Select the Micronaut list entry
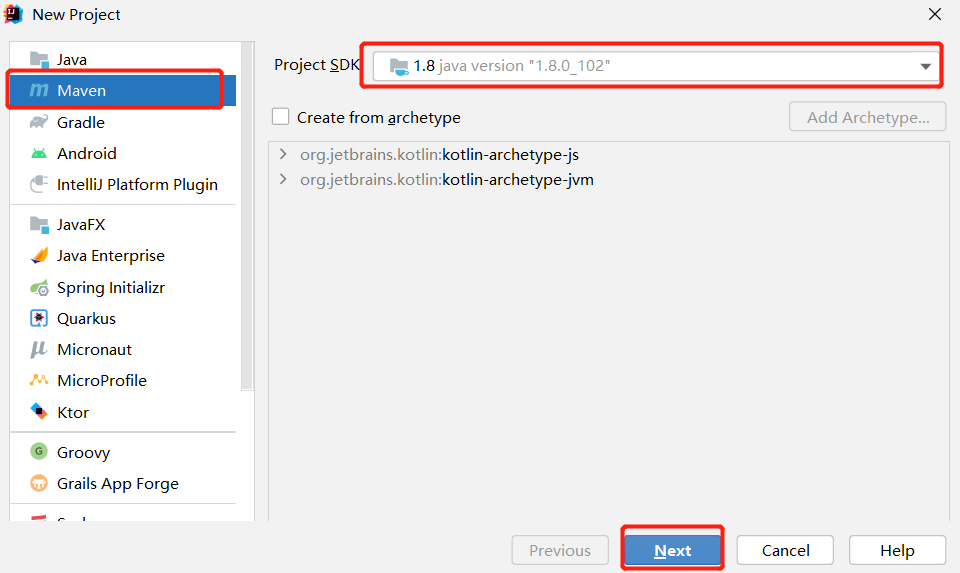Viewport: 960px width, 573px height. click(123, 349)
